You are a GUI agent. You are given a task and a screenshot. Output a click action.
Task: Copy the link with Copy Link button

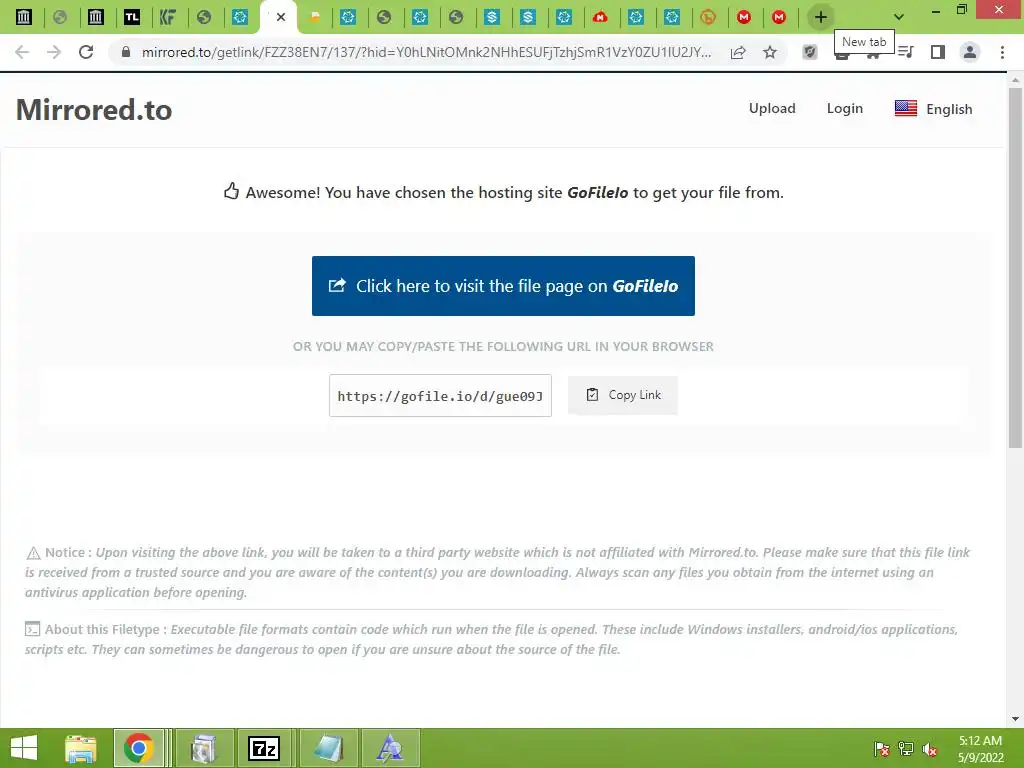click(x=623, y=395)
